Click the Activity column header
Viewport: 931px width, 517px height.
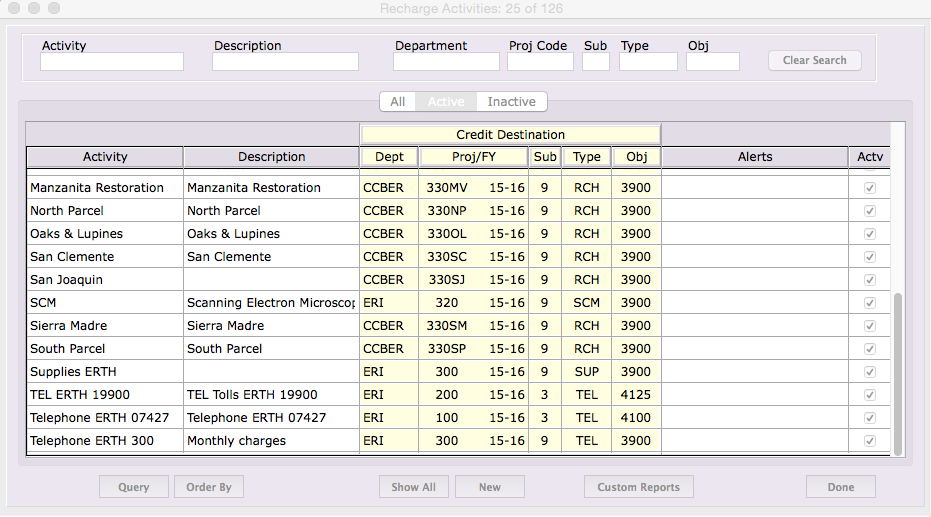105,157
